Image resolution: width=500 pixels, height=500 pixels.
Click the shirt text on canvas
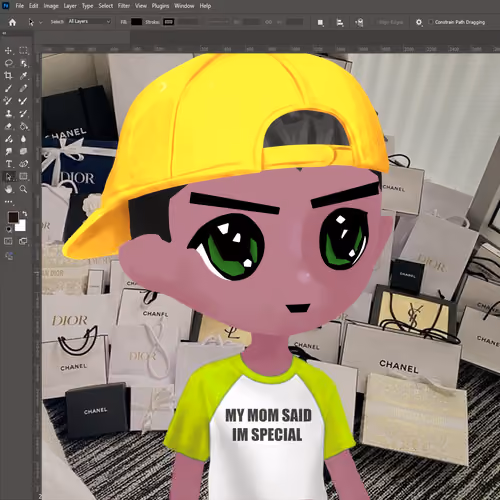pyautogui.click(x=268, y=425)
